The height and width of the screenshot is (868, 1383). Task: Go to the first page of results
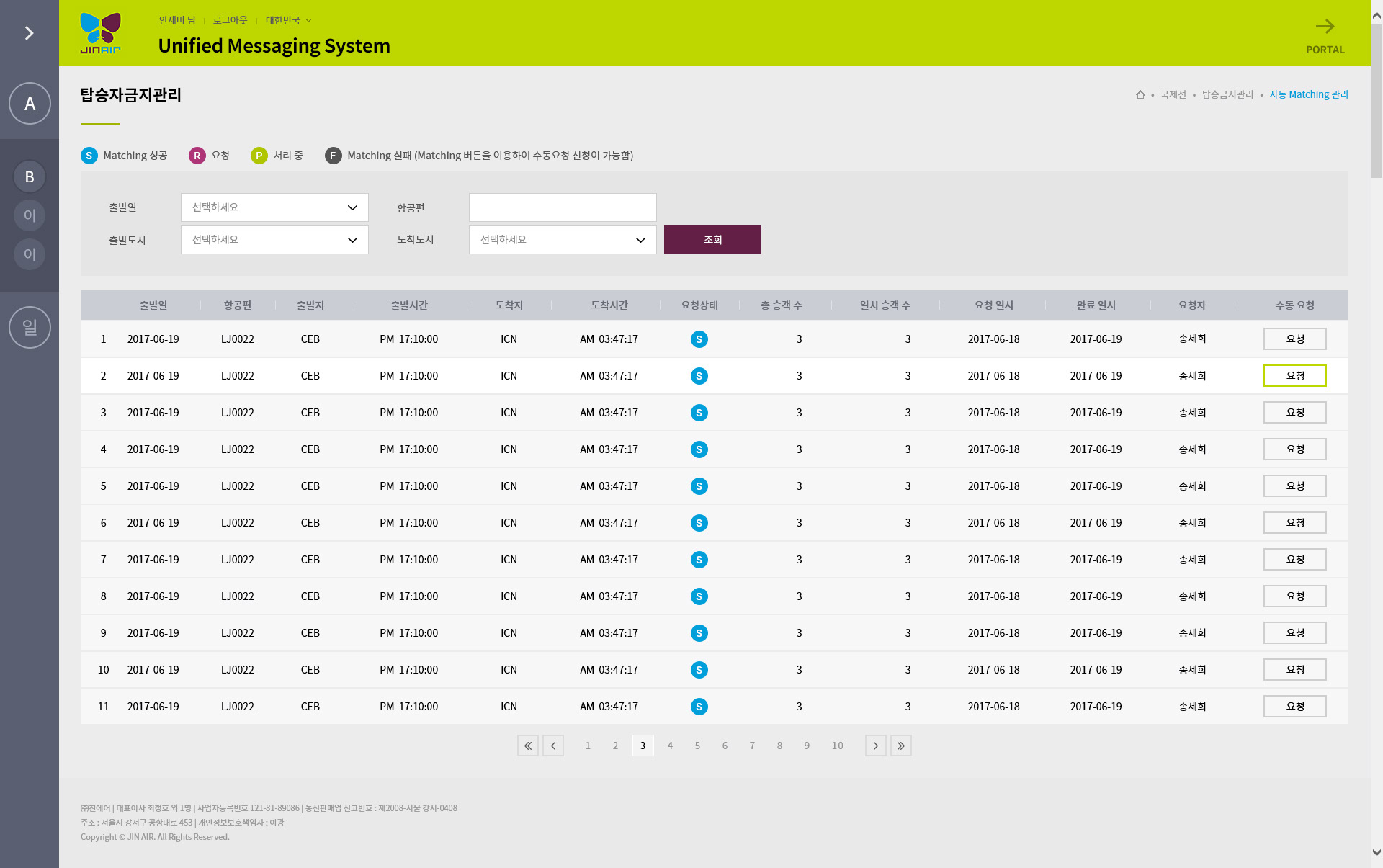(528, 746)
